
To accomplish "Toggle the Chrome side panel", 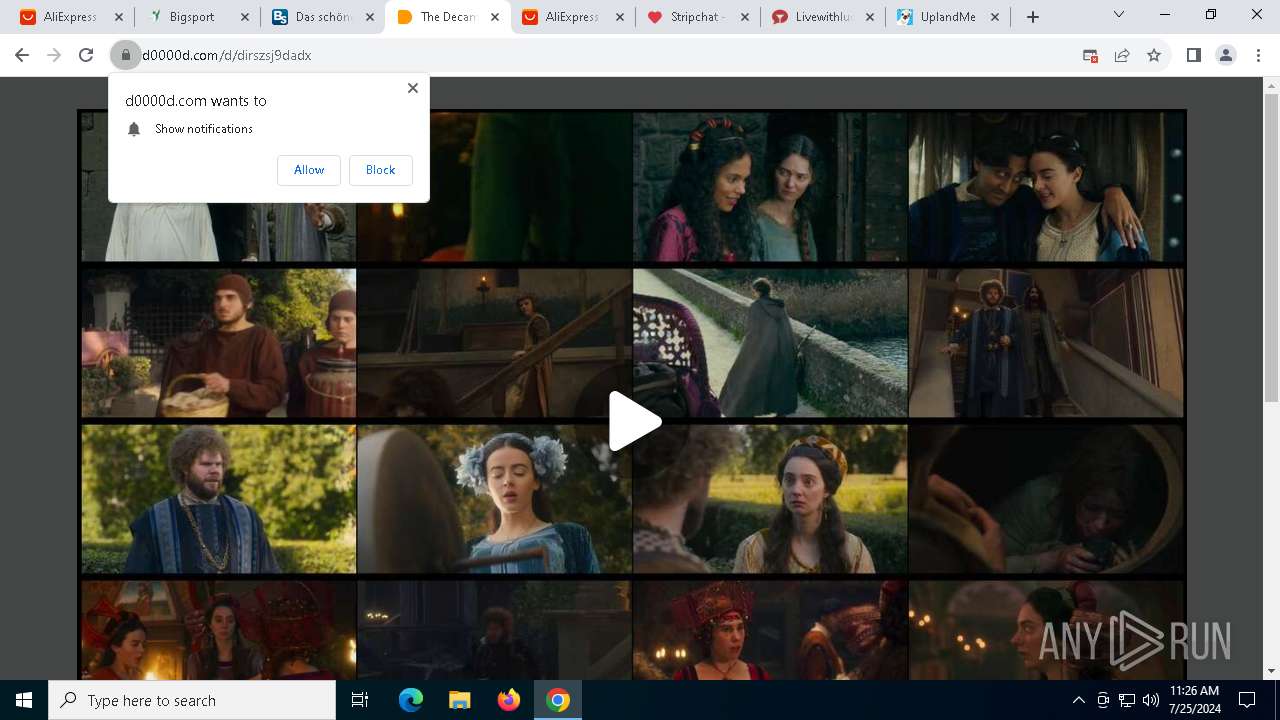I will click(1193, 55).
